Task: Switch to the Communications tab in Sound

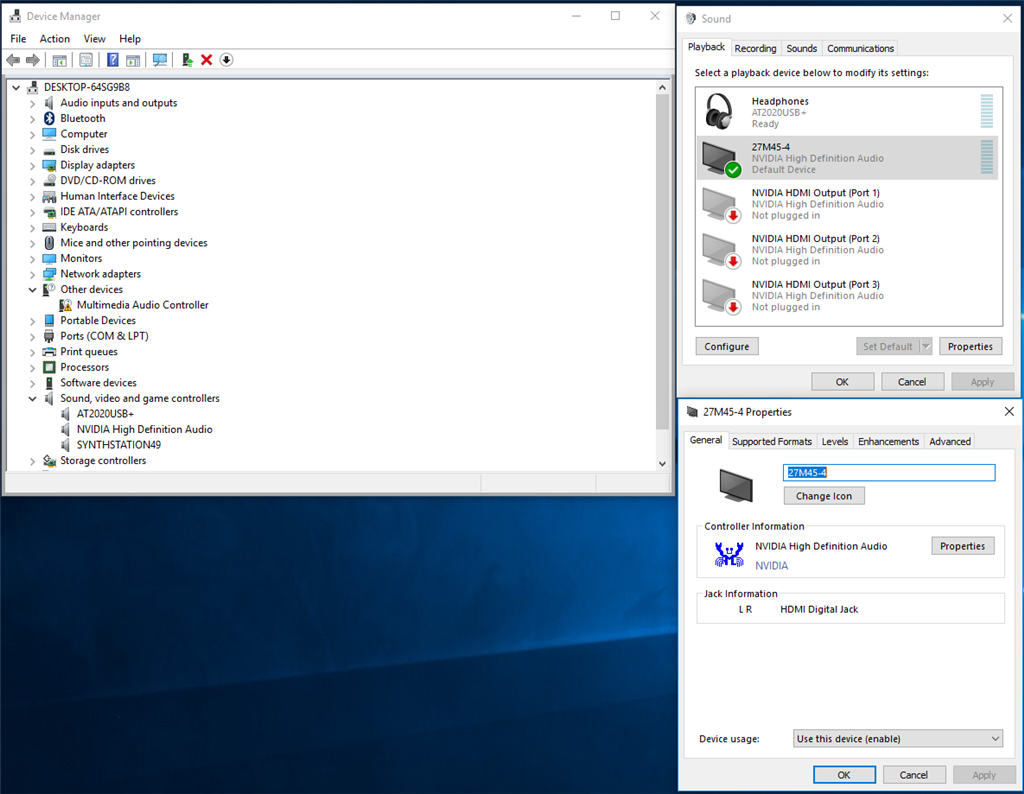Action: (x=861, y=48)
